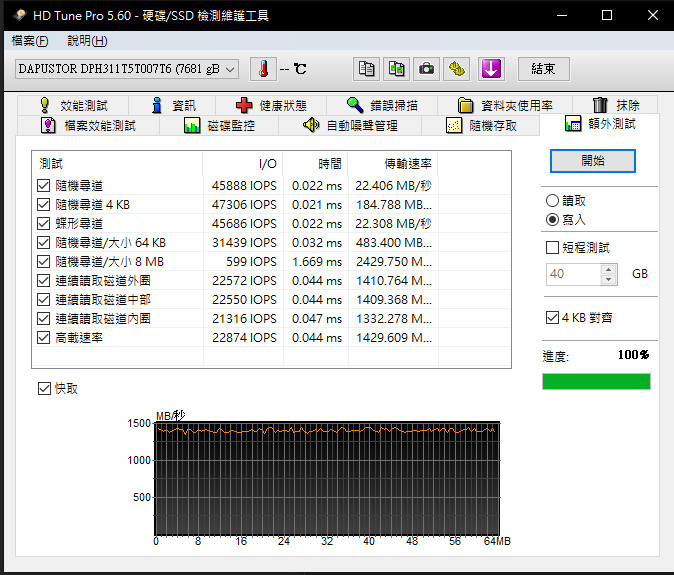Click the 測試 column header
The height and width of the screenshot is (575, 674).
117,164
